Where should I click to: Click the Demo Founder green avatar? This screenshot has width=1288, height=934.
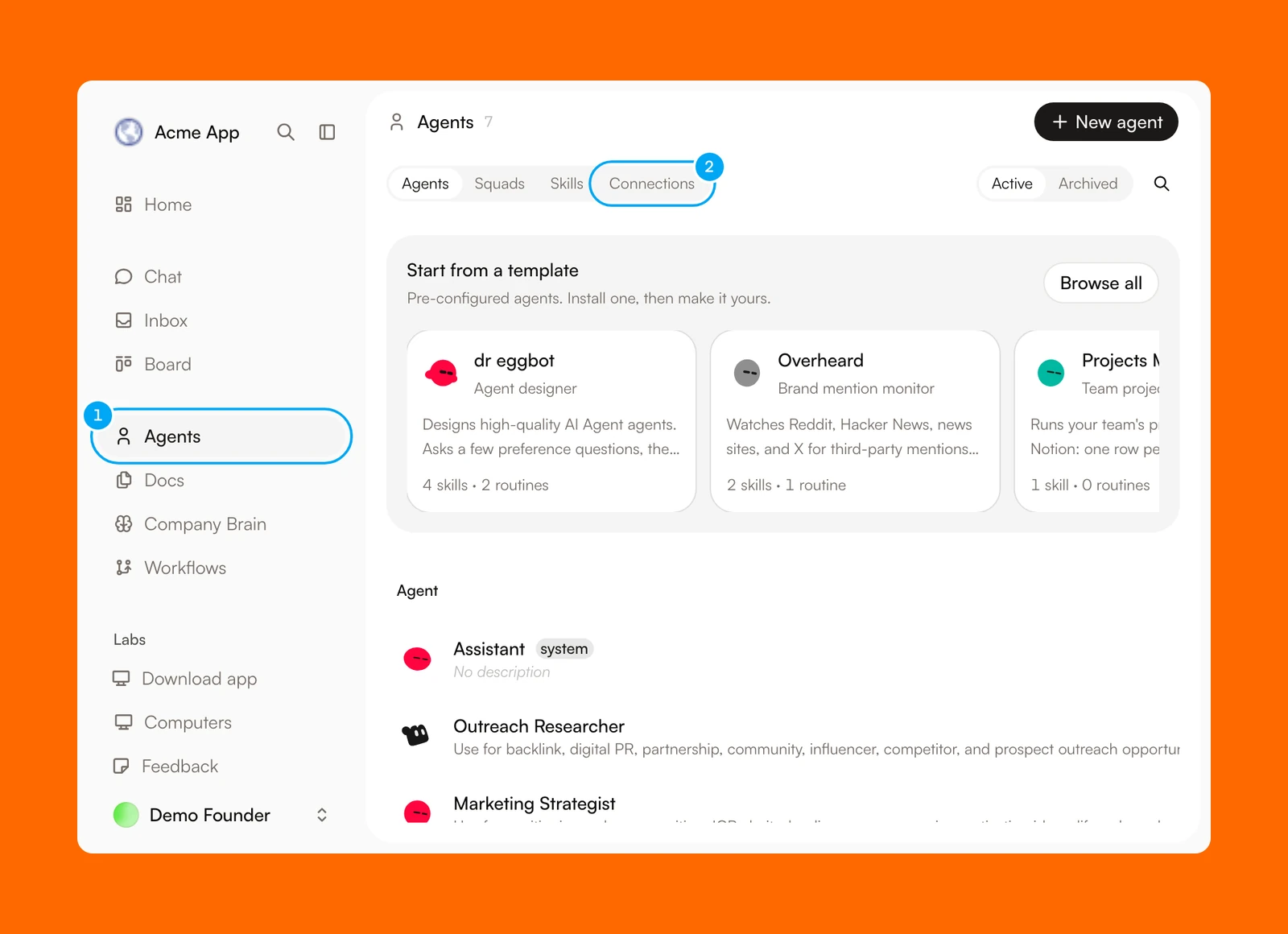click(x=126, y=815)
